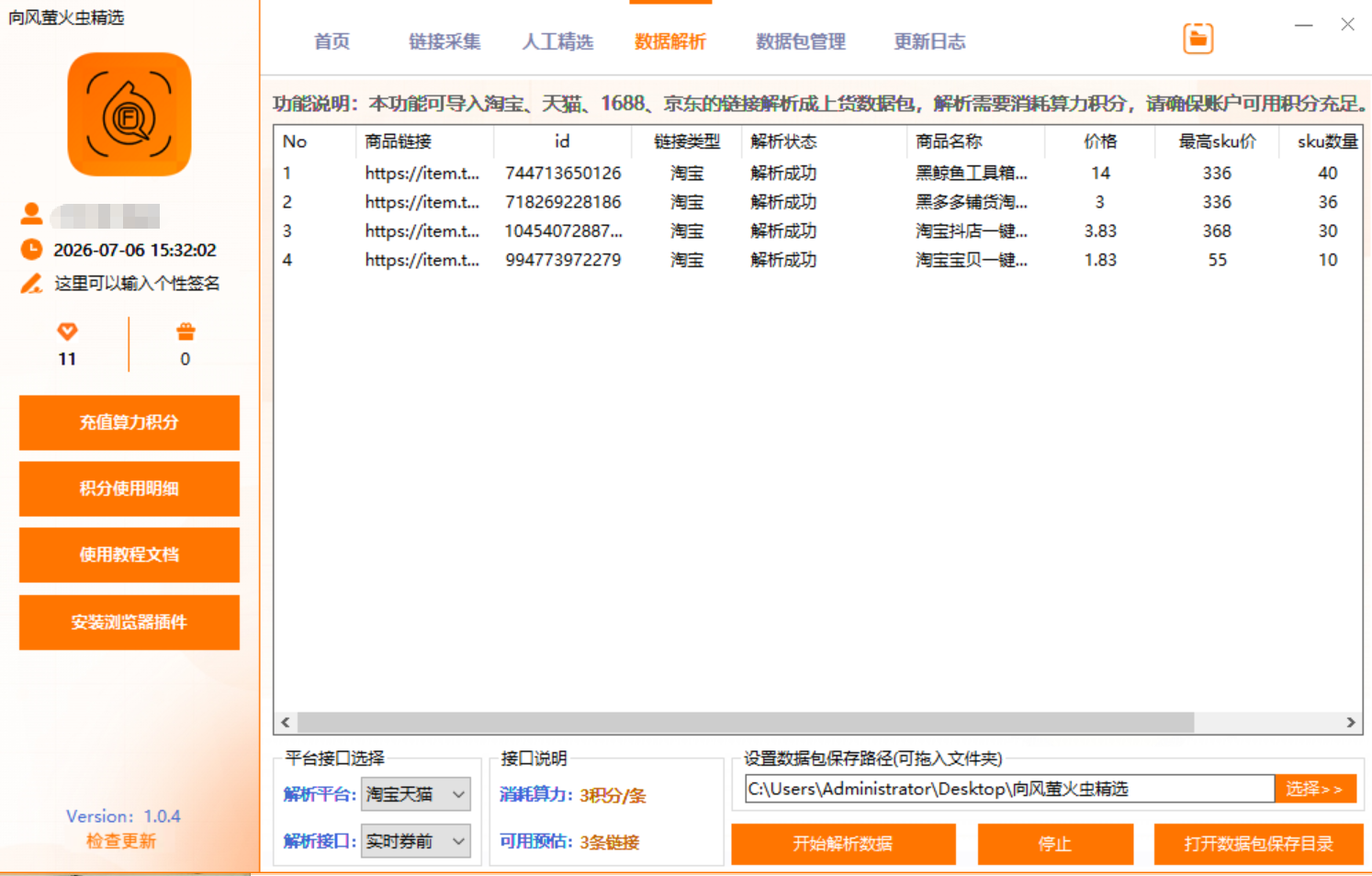Click the horizontal scrollbar right arrow
The width and height of the screenshot is (1372, 876).
pos(1351,722)
